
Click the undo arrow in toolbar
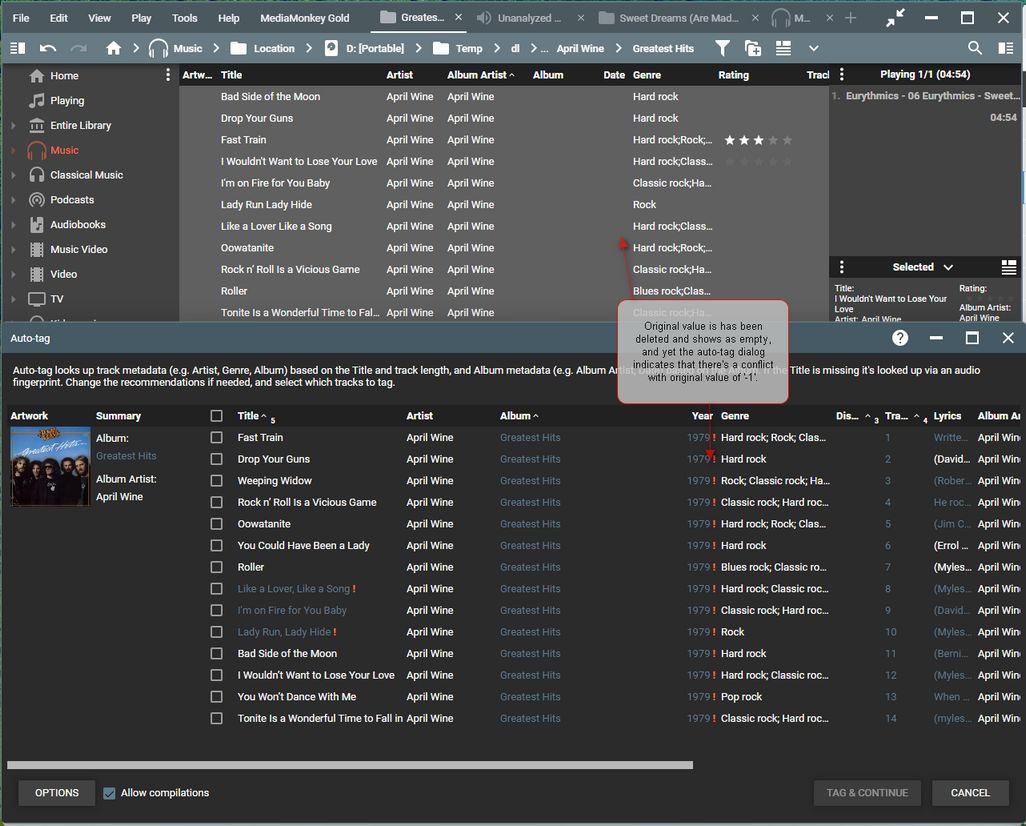click(48, 48)
